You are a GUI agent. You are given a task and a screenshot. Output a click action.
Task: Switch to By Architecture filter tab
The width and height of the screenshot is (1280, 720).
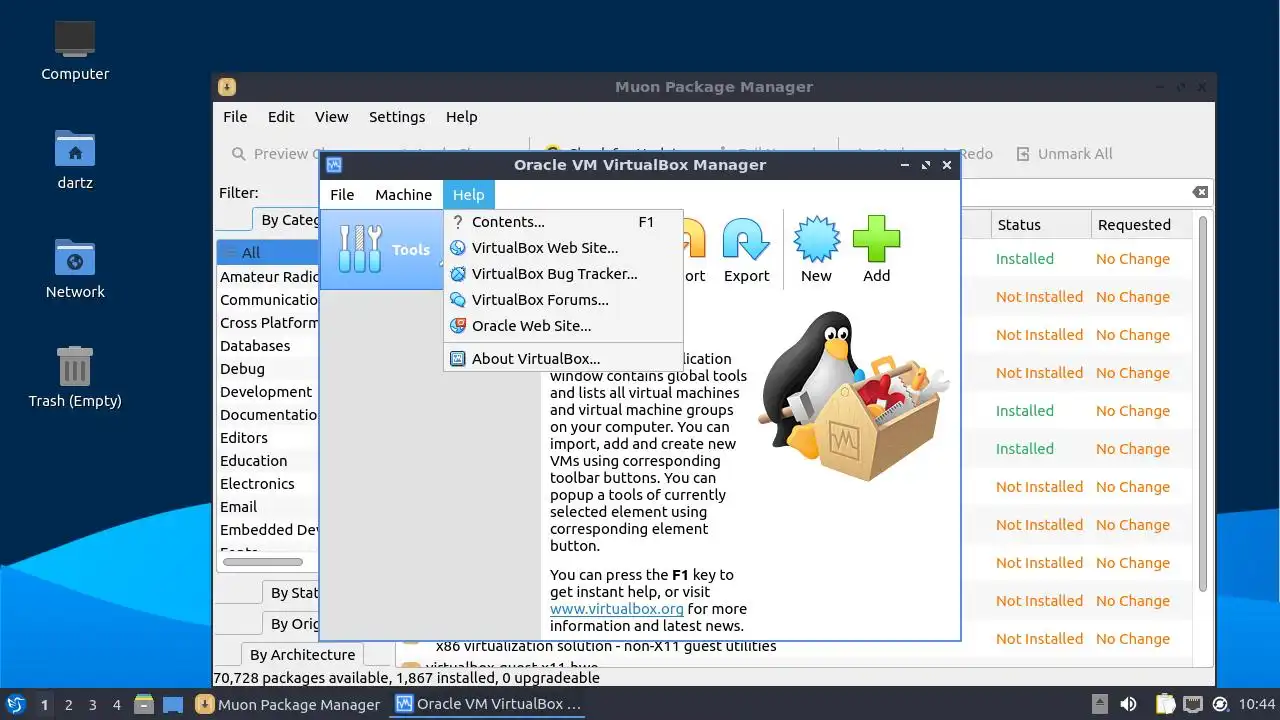click(302, 655)
